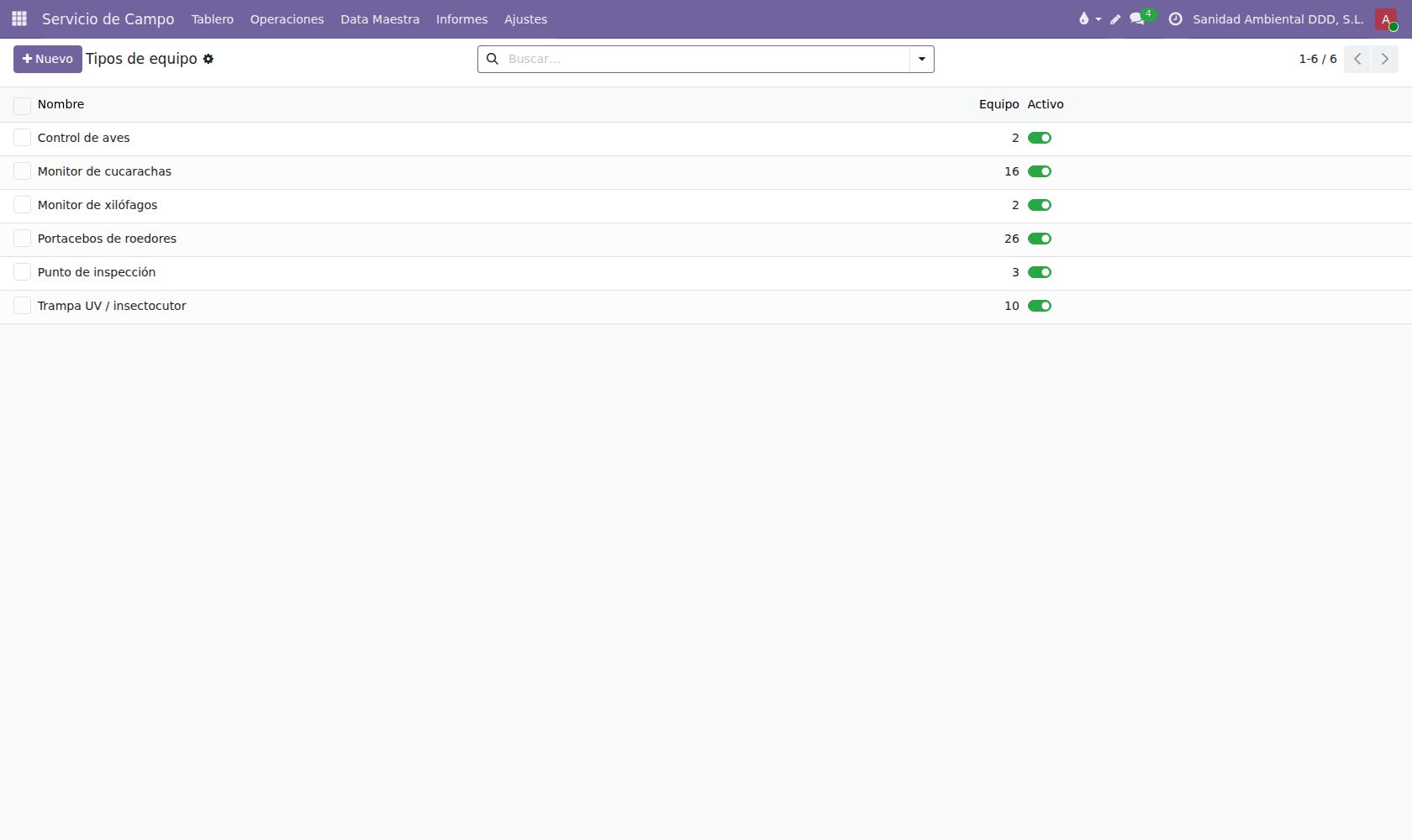Tick the checkbox for Monitor de xilófagos
This screenshot has height=840, width=1412.
point(23,205)
